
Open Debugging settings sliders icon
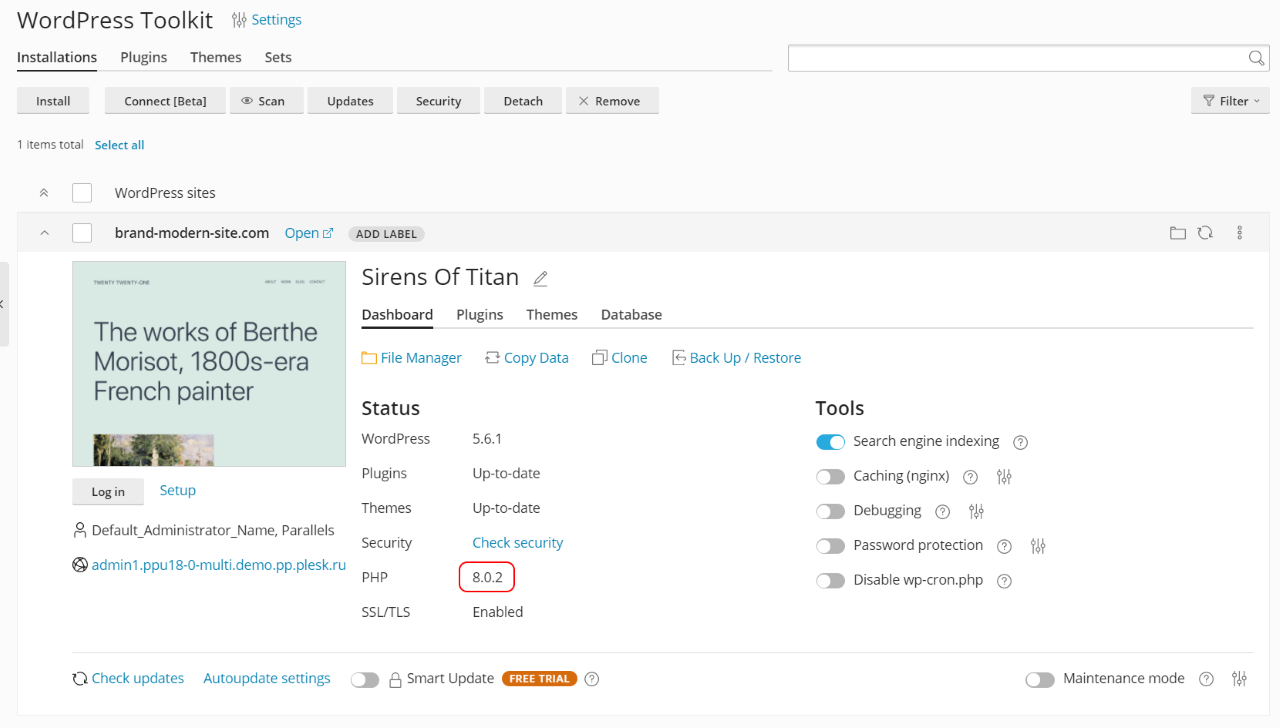(x=977, y=512)
